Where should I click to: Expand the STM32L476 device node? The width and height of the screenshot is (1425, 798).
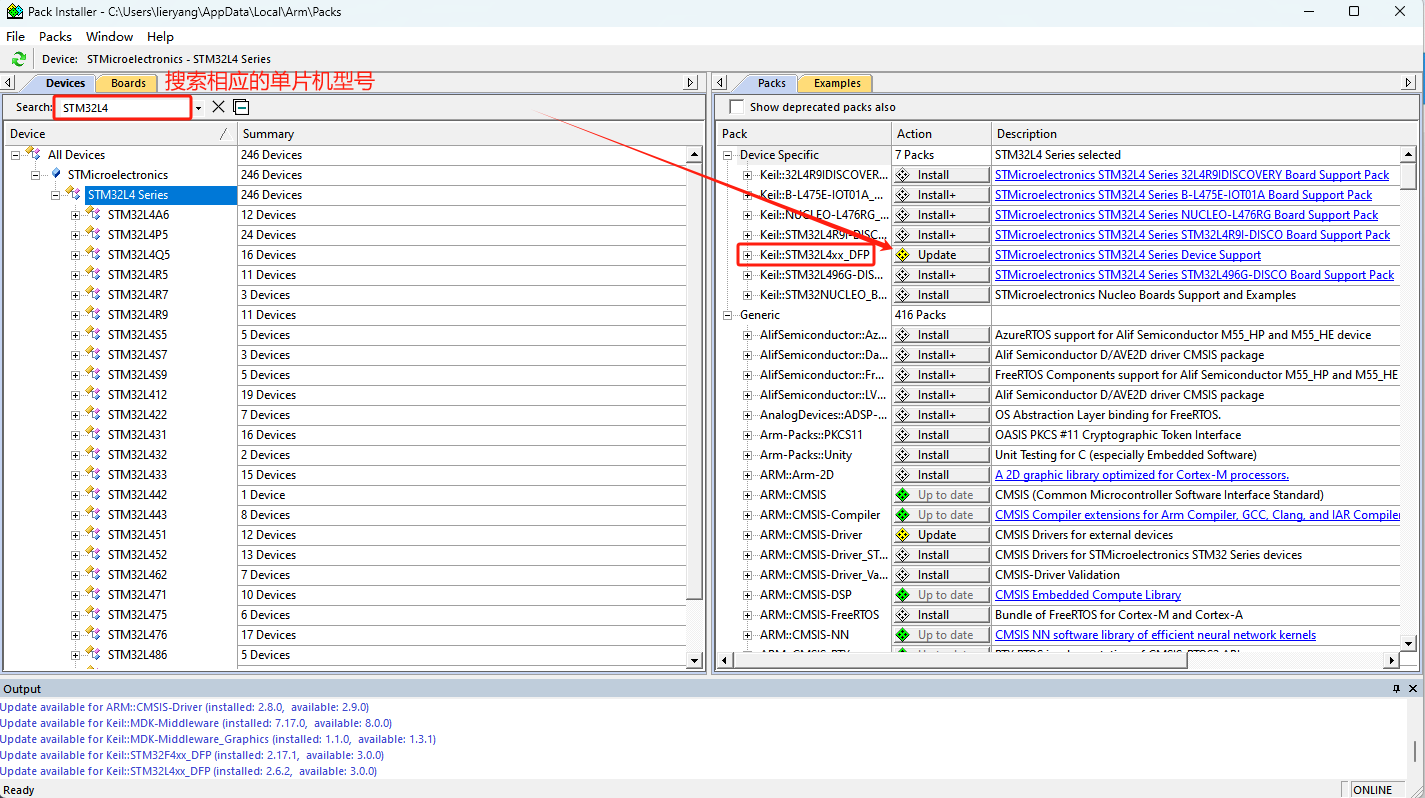75,635
